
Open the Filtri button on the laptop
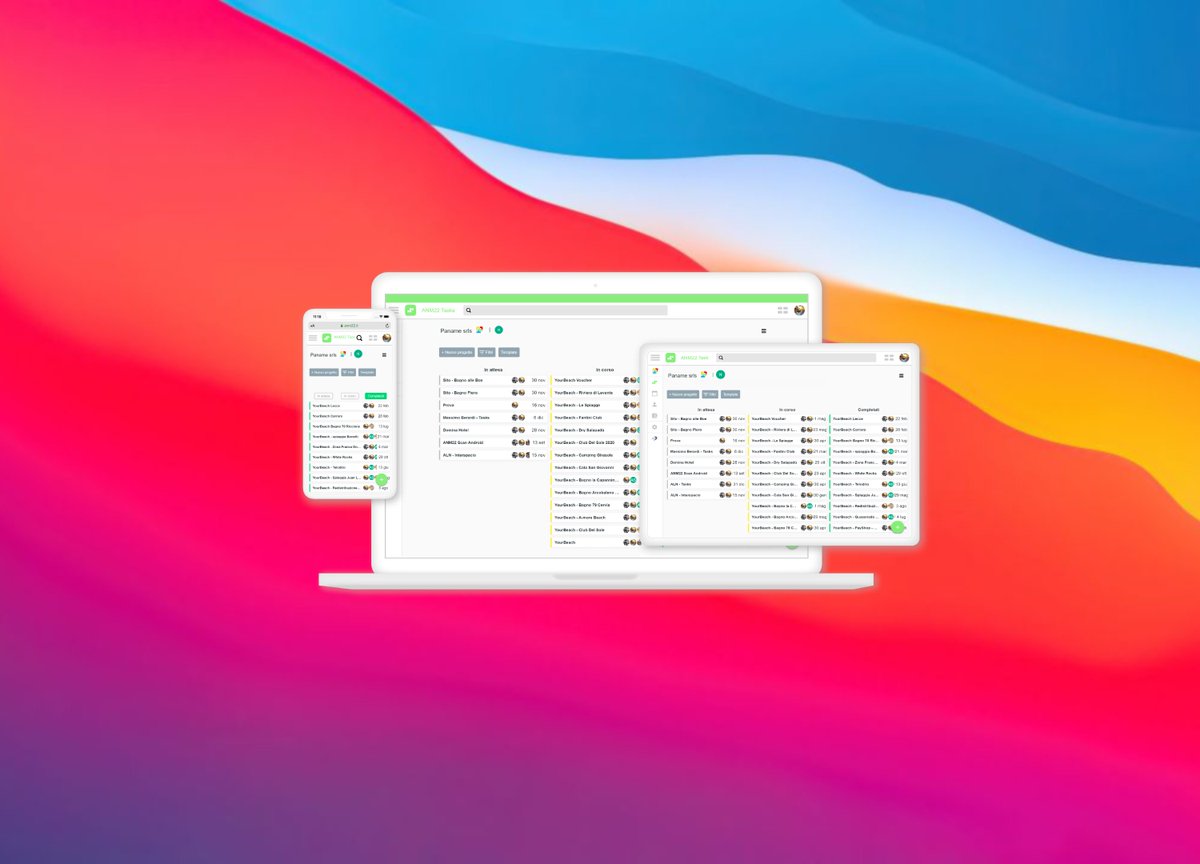point(486,352)
